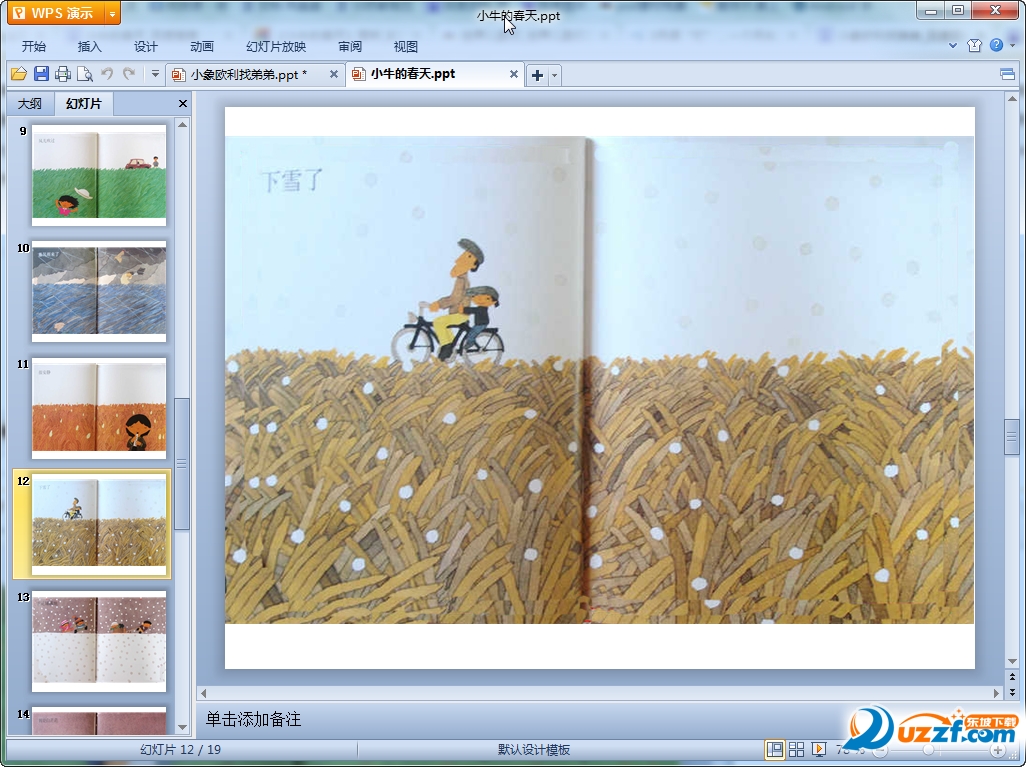Switch to normal view icon
Viewport: 1026px width, 767px height.
[775, 749]
